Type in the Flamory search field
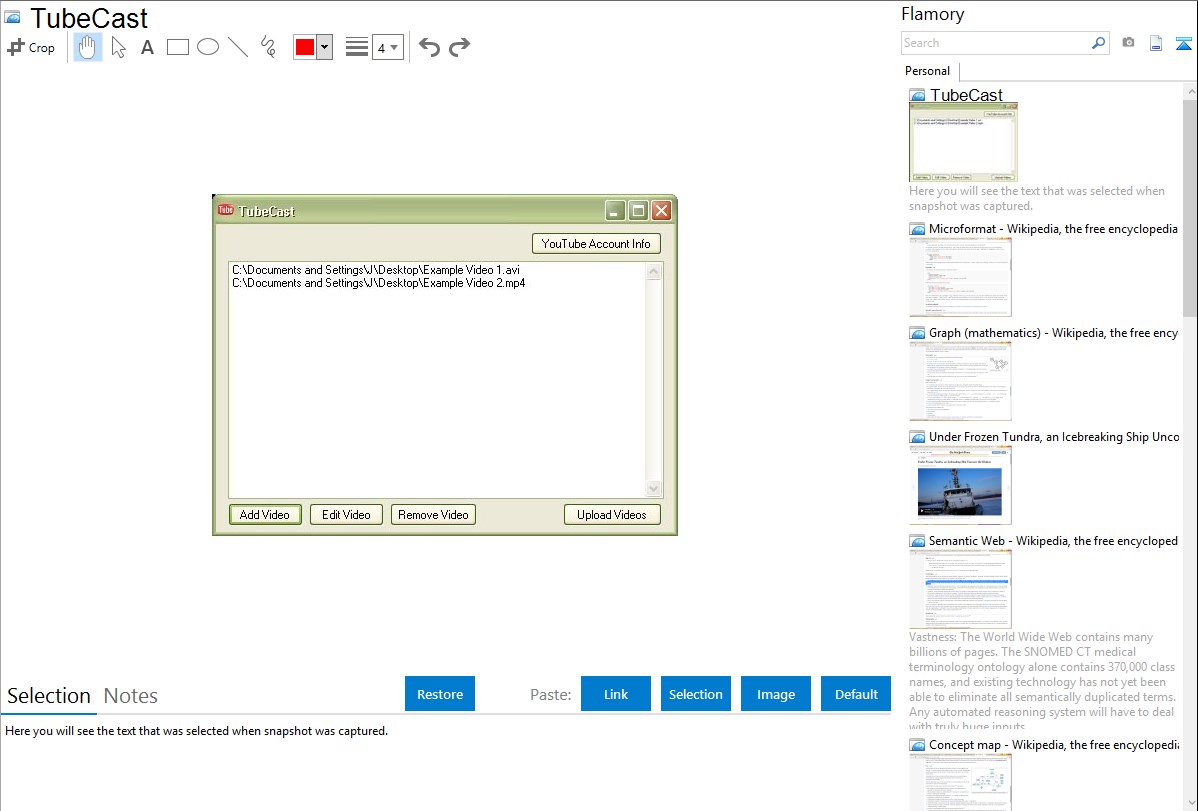This screenshot has height=811, width=1198. [995, 43]
